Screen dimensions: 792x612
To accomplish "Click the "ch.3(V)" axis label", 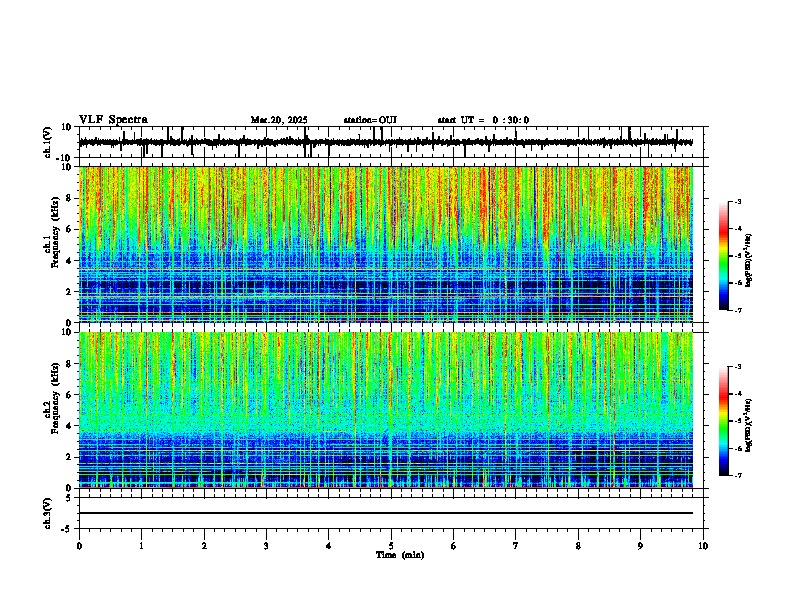I will click(x=48, y=514).
